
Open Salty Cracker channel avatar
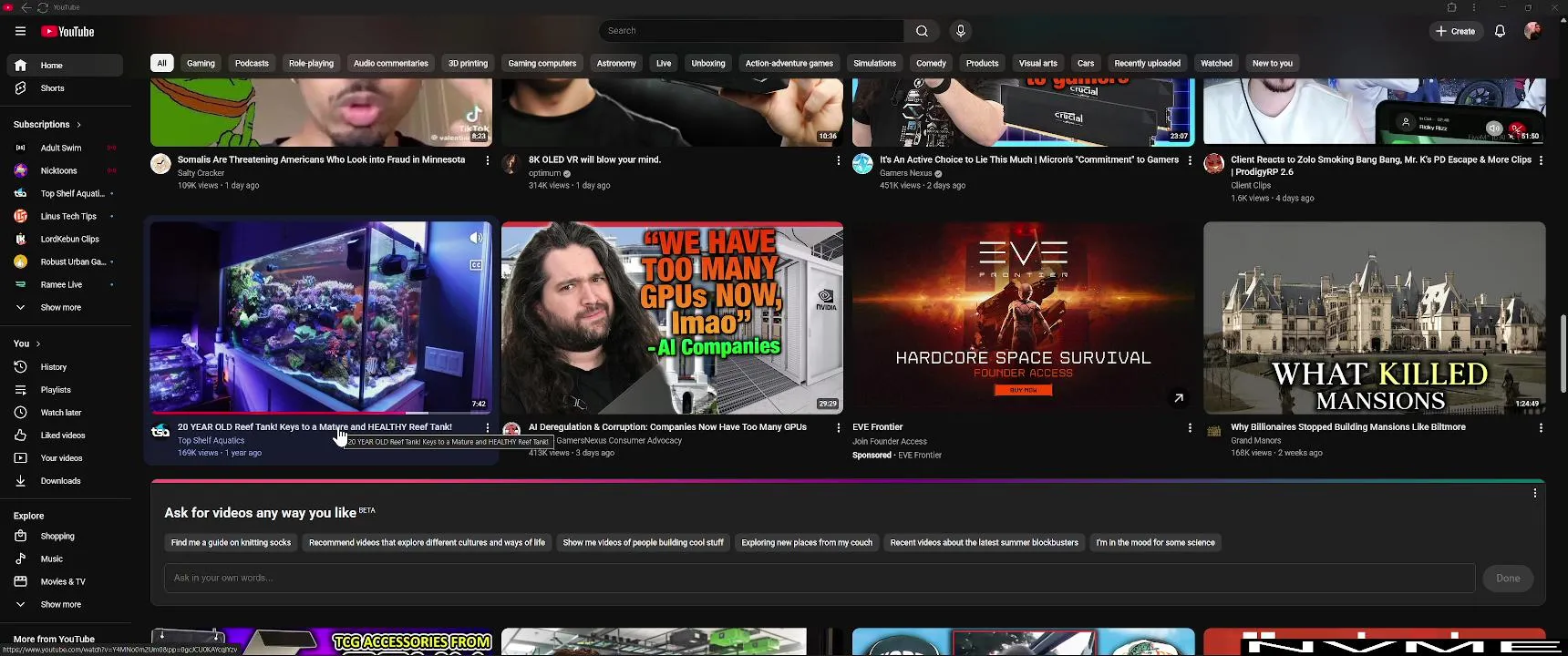coord(160,164)
